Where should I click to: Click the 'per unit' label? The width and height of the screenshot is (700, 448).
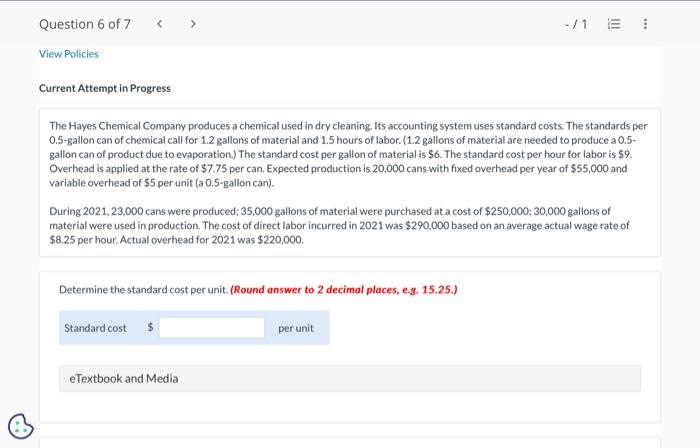[x=296, y=328]
